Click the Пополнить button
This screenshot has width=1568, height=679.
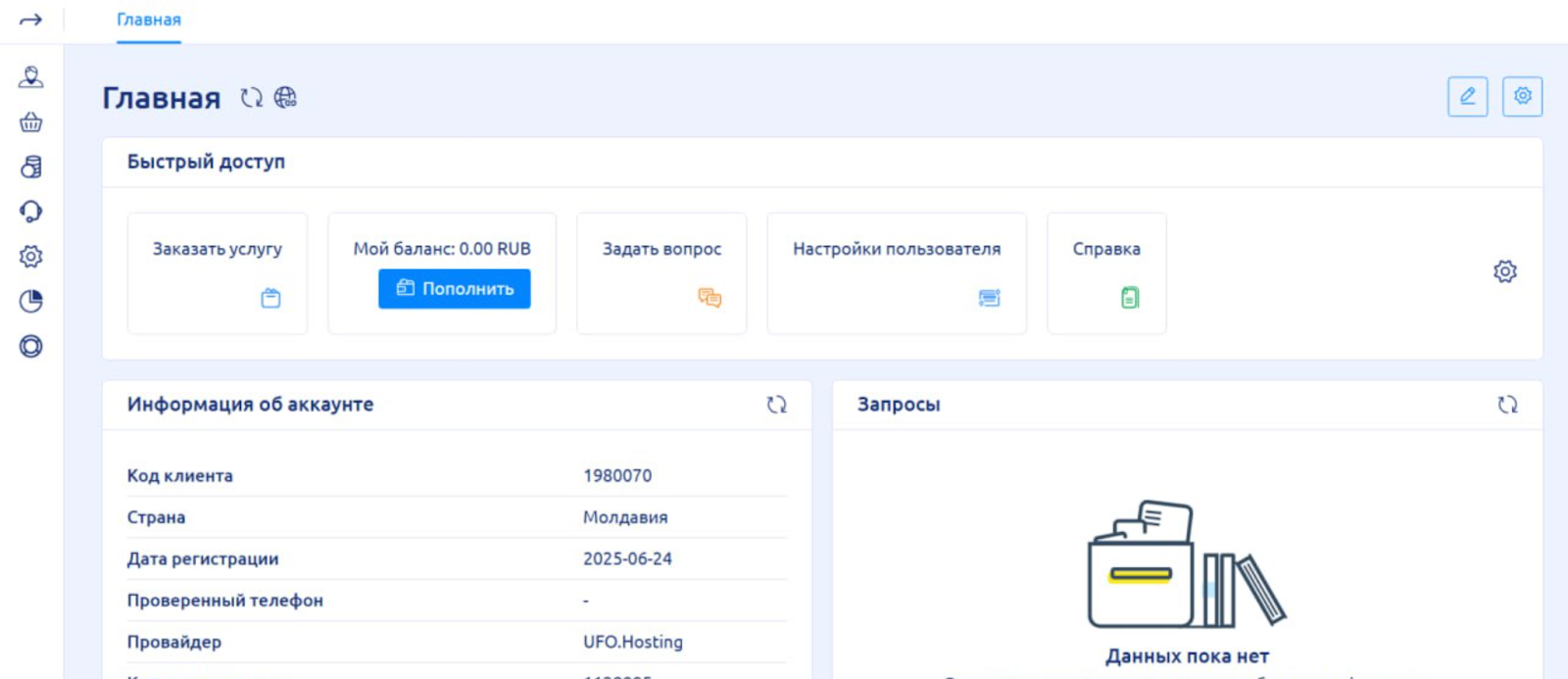(x=455, y=289)
